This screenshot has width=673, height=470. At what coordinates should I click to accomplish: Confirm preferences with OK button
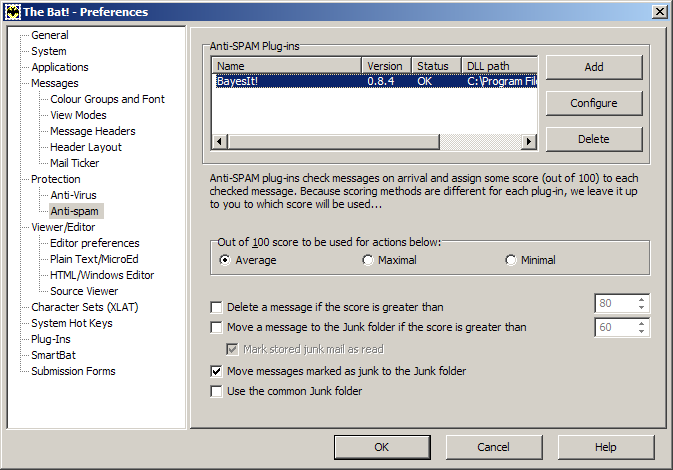382,447
